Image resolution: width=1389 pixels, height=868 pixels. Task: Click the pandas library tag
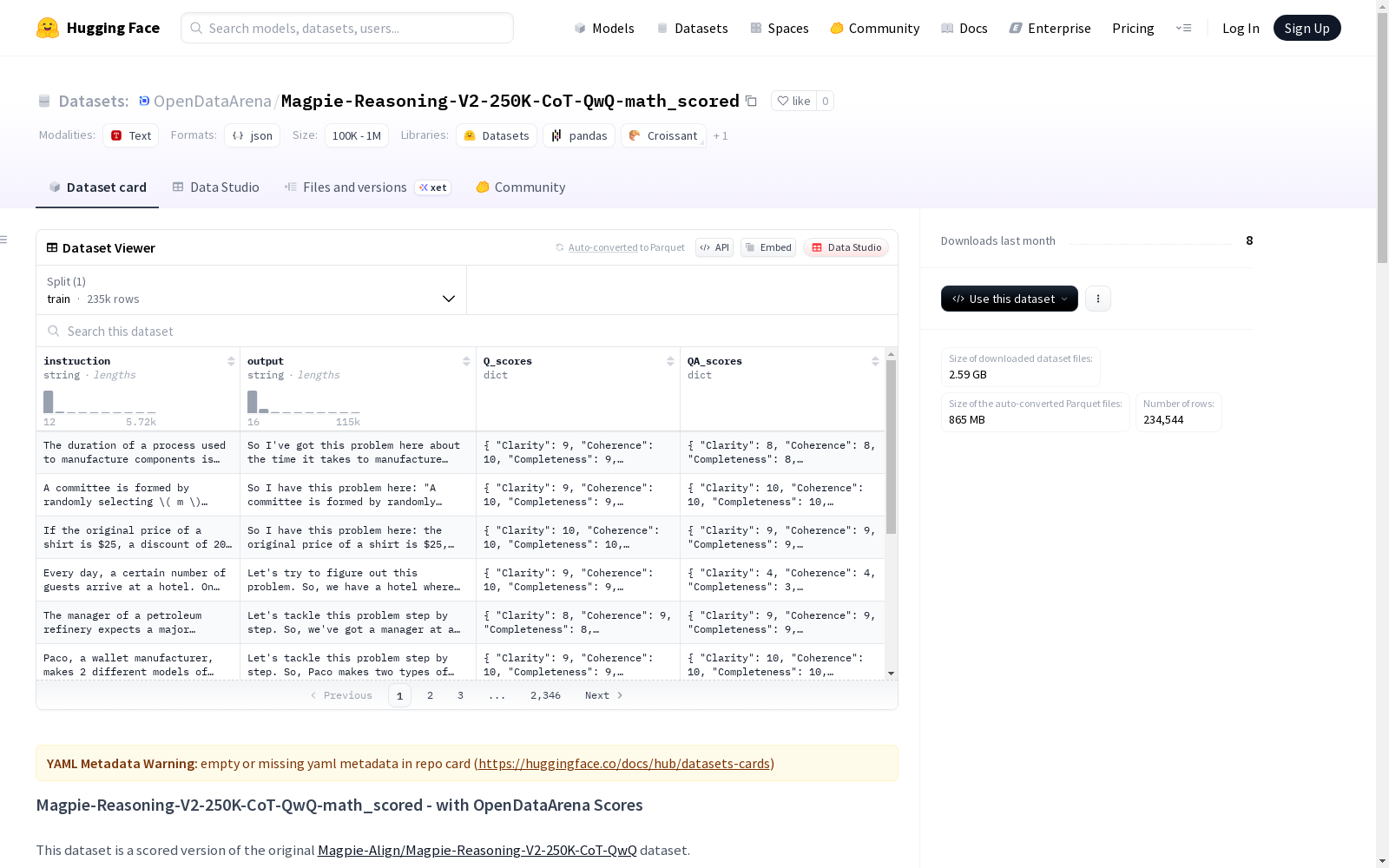(x=579, y=135)
